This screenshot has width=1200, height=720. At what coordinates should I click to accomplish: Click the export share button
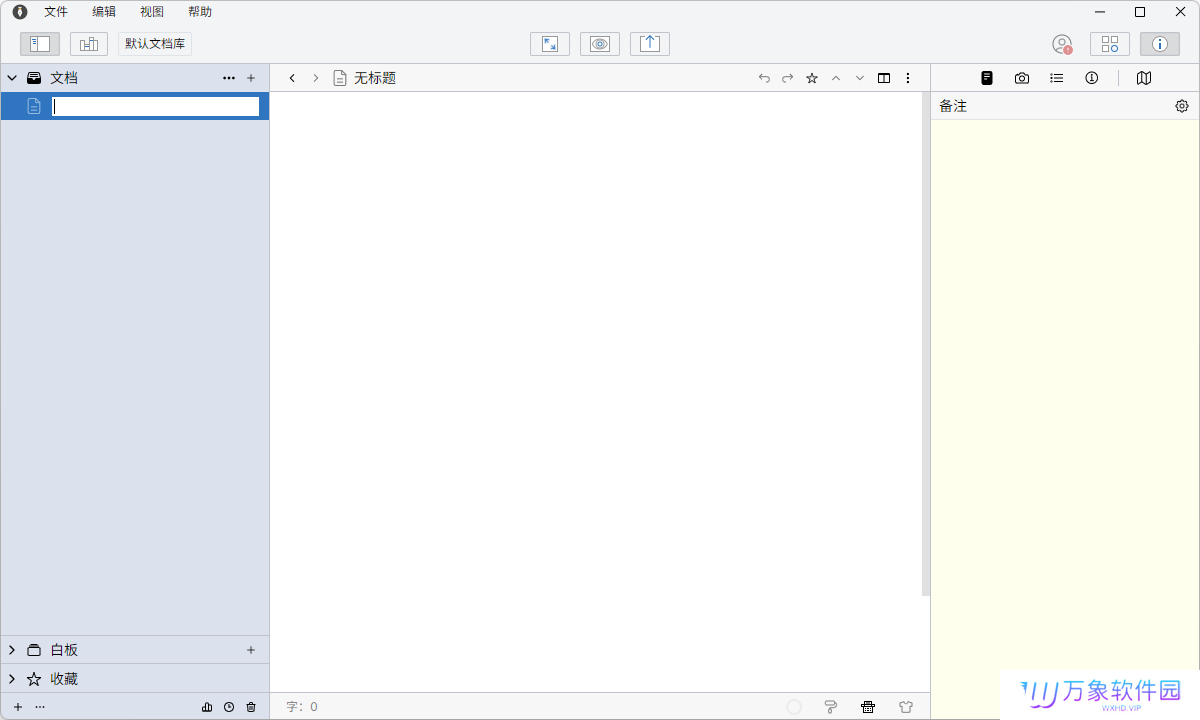click(x=650, y=44)
